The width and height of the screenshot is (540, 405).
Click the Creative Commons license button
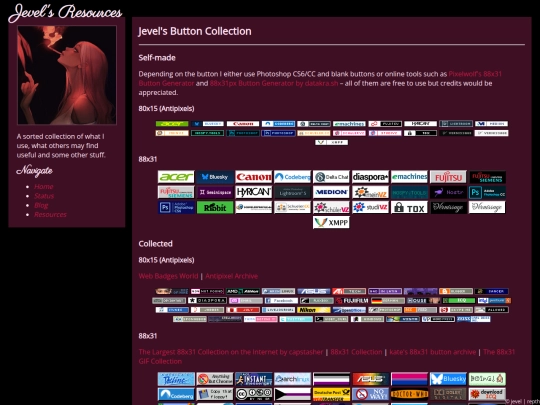(253, 394)
